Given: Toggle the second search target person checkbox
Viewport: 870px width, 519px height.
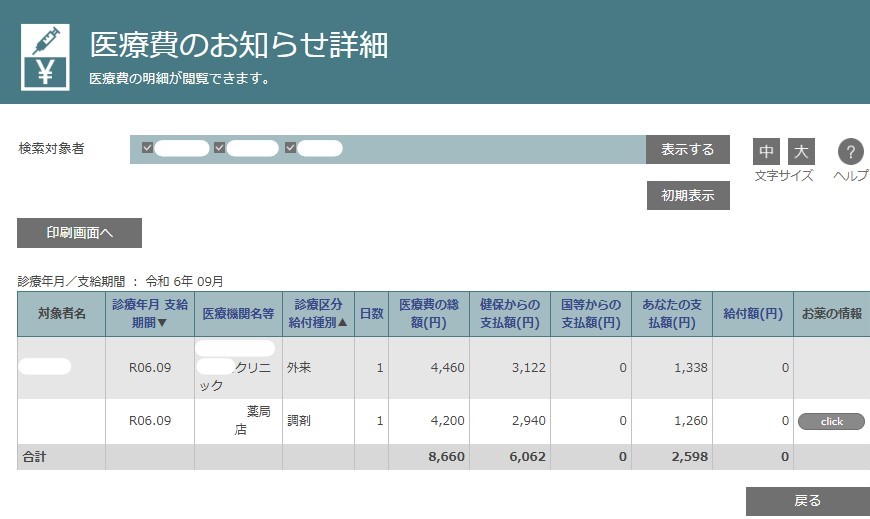Looking at the screenshot, I should 220,148.
